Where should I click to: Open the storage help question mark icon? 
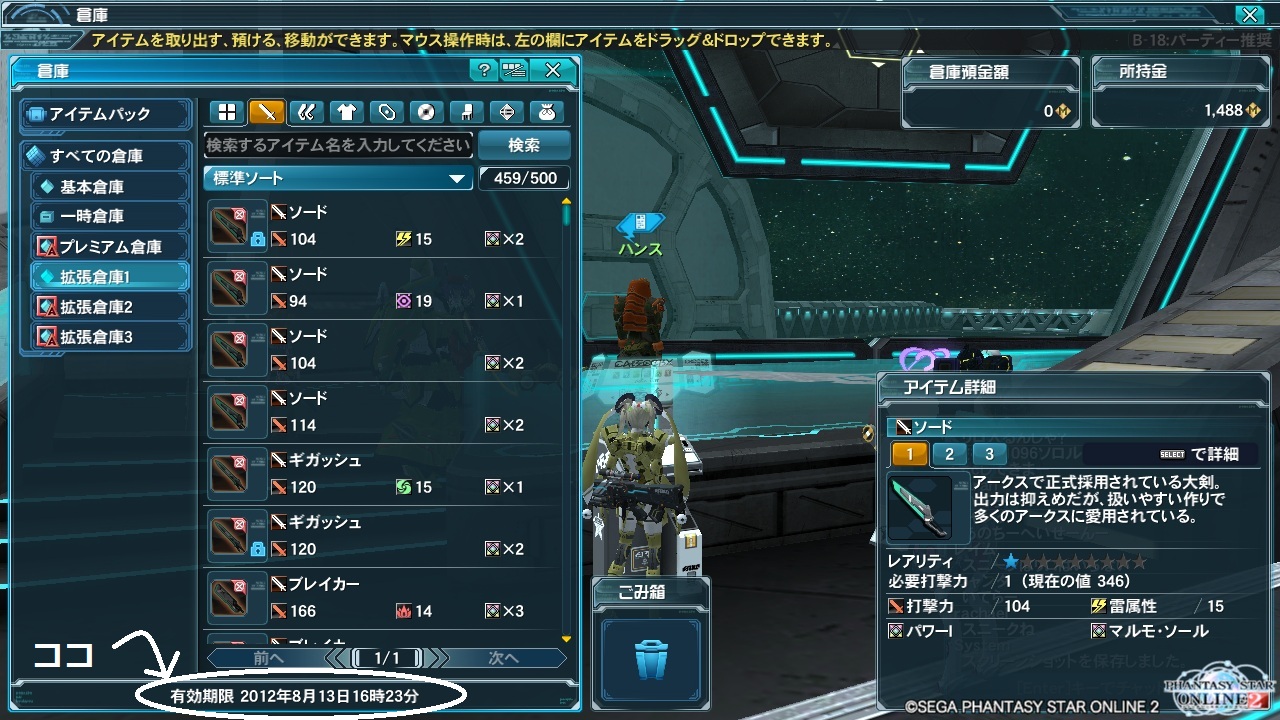tap(484, 70)
